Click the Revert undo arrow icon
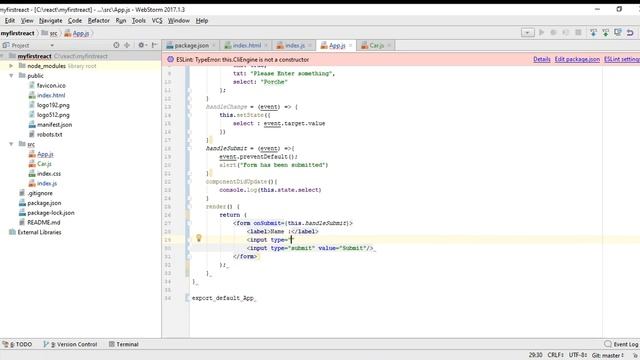 [630, 32]
